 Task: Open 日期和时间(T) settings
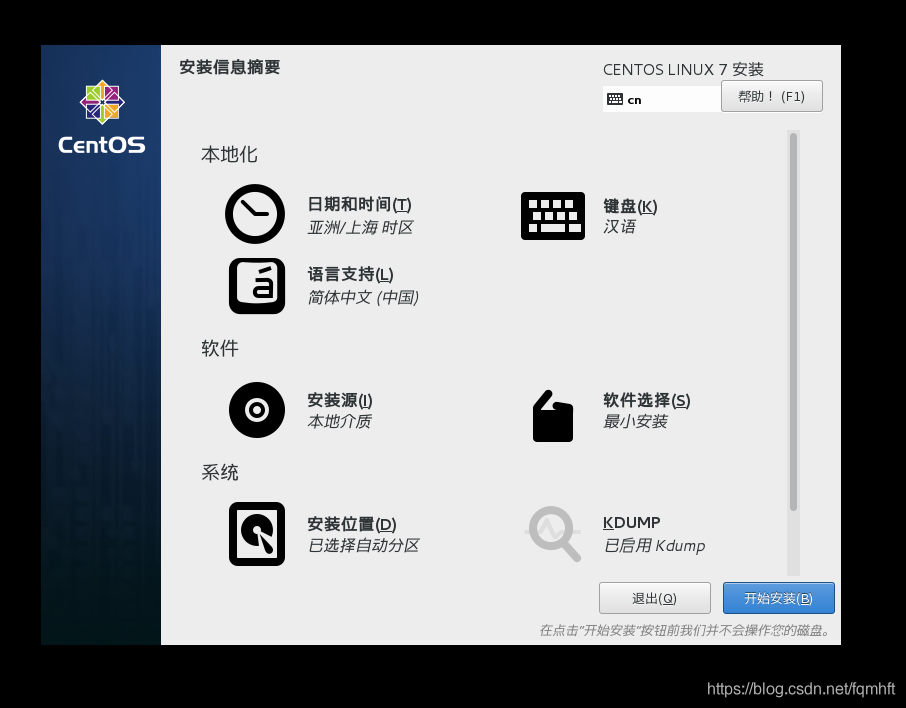point(359,205)
